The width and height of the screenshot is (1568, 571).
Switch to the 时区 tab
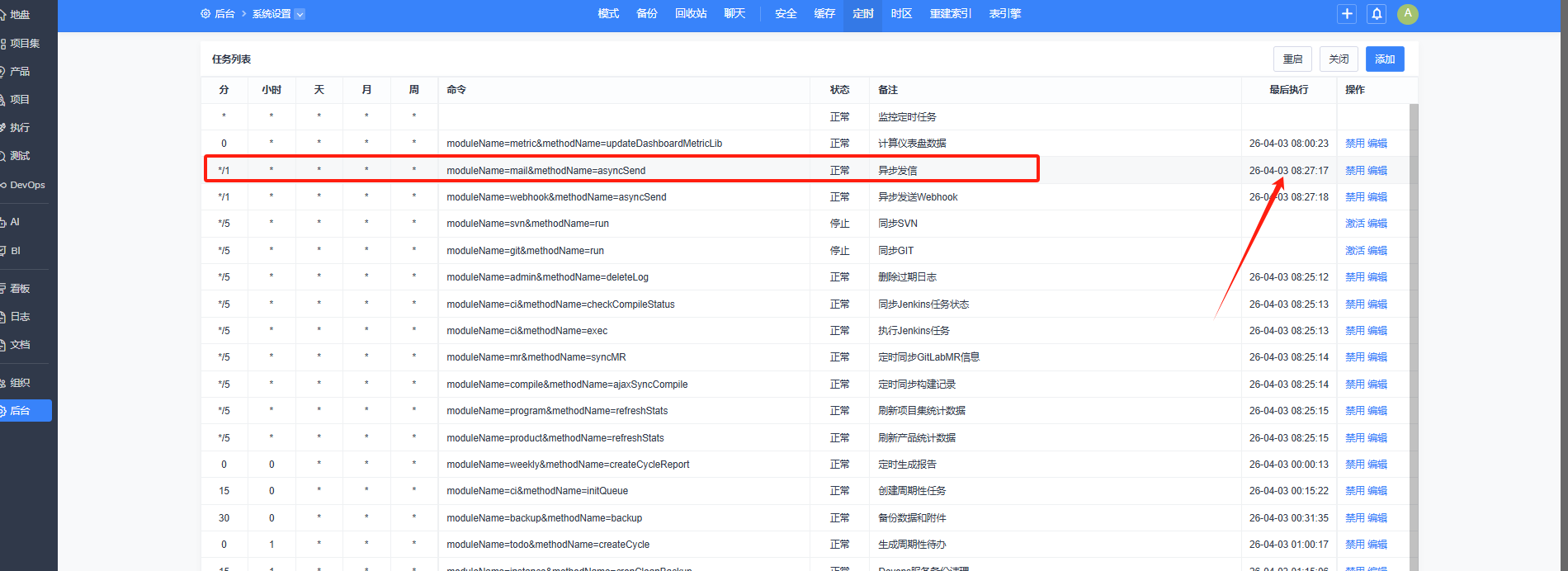click(901, 14)
